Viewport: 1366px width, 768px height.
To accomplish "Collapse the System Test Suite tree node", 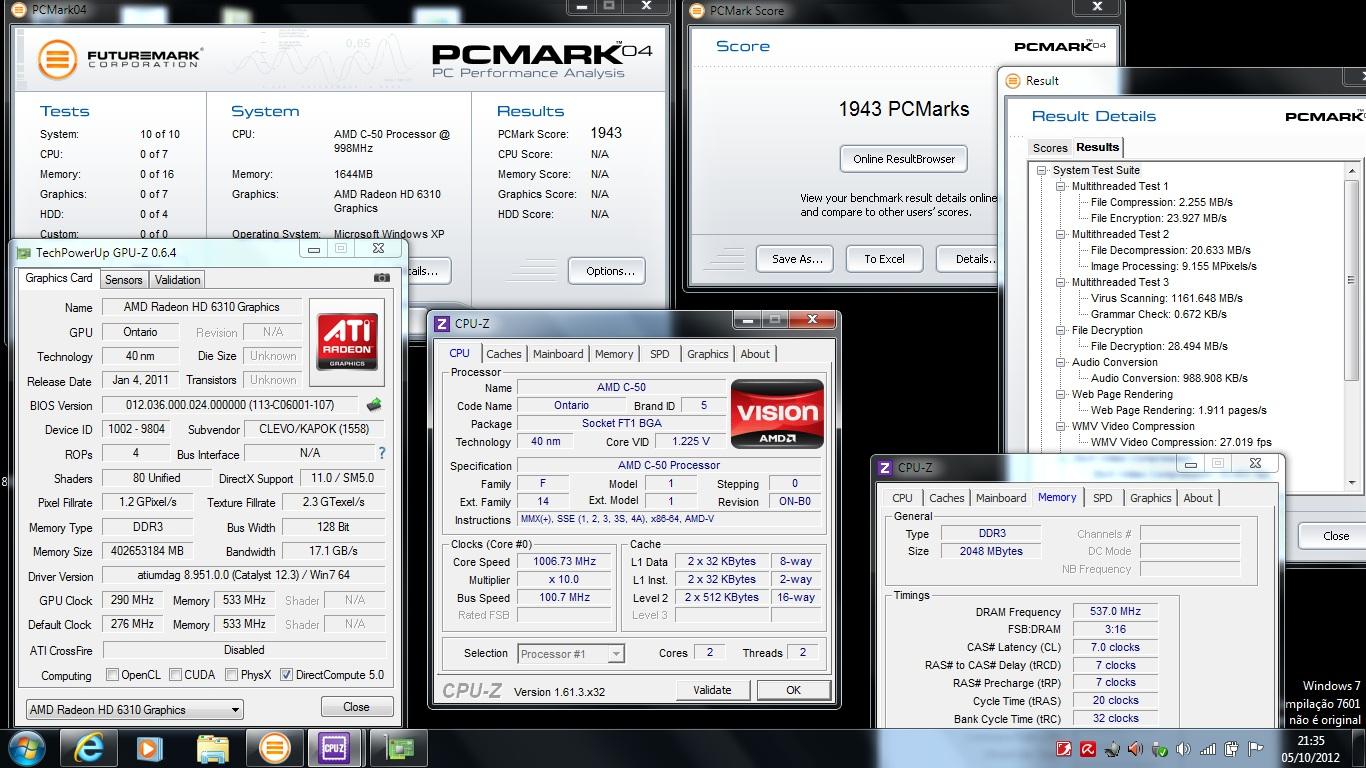I will click(x=1041, y=170).
